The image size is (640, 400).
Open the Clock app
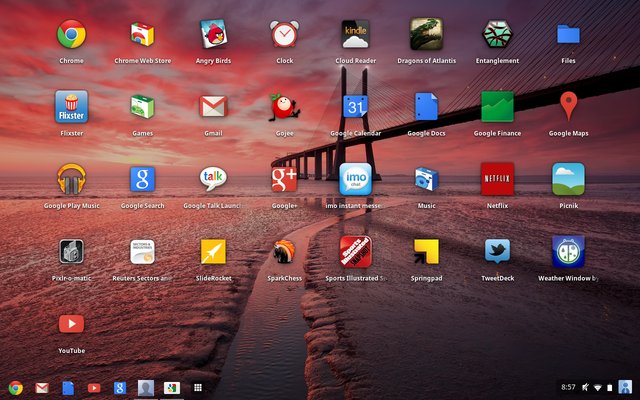click(x=284, y=34)
